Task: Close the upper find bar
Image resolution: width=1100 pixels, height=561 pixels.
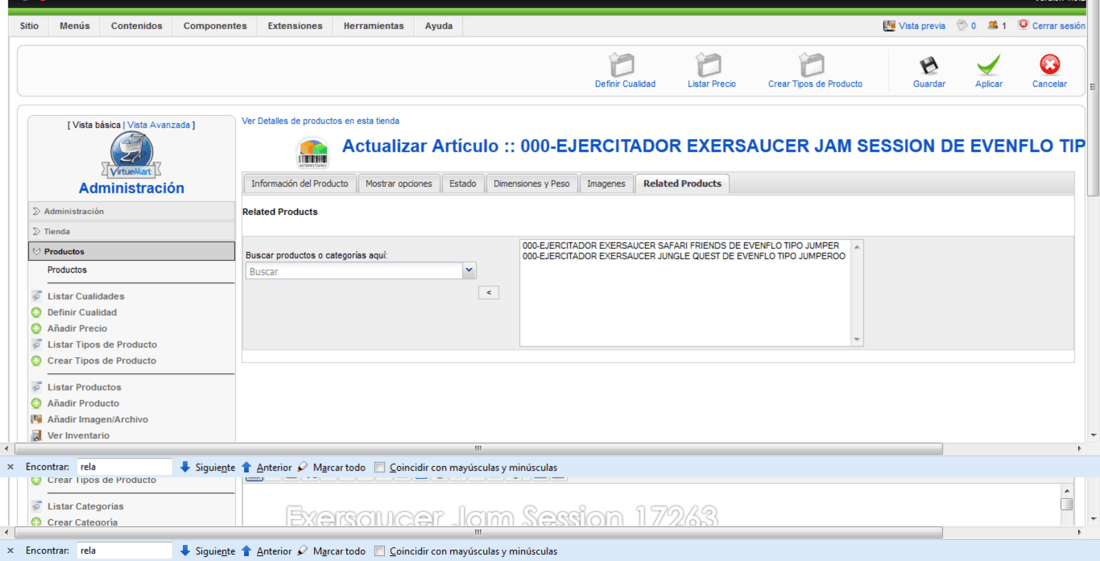Action: click(x=11, y=467)
